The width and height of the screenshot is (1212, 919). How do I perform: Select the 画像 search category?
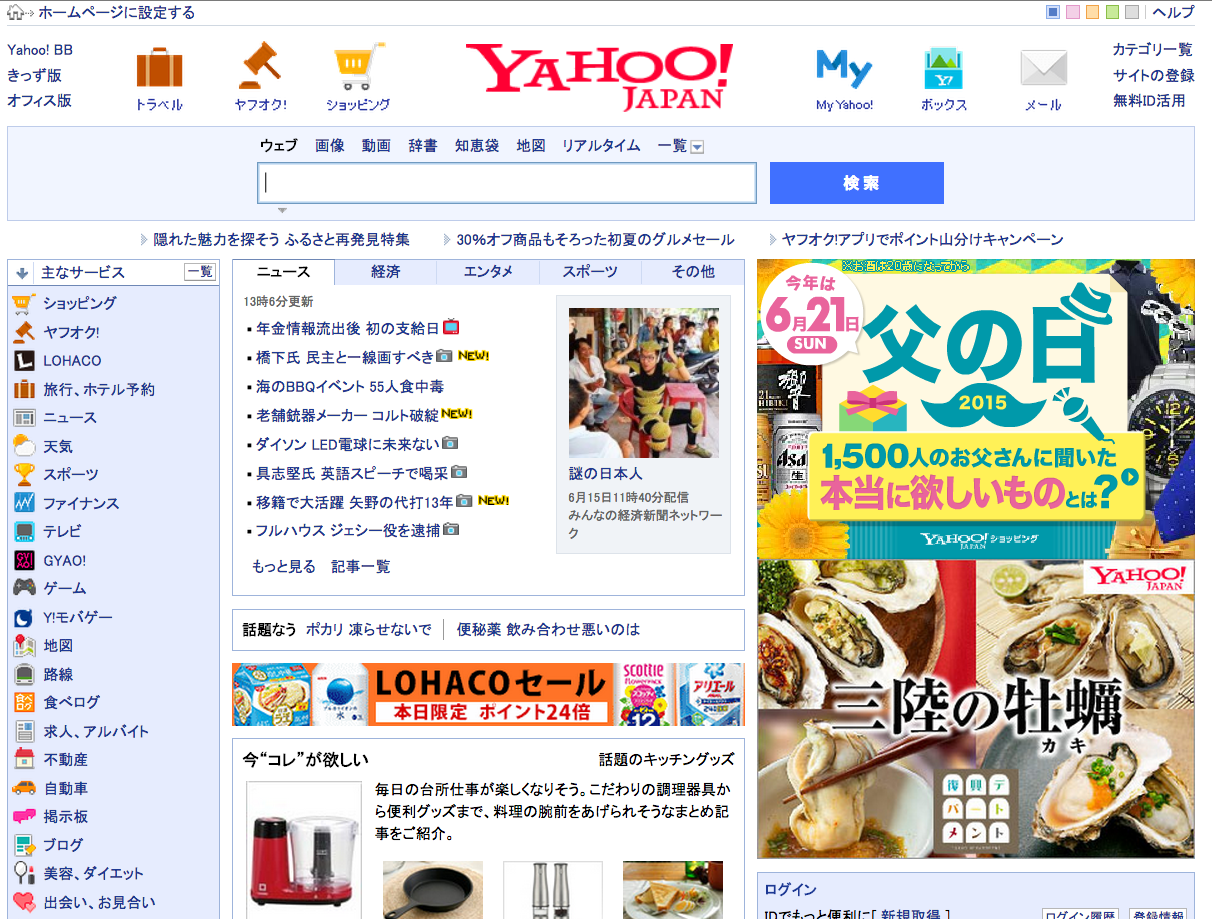tap(330, 145)
